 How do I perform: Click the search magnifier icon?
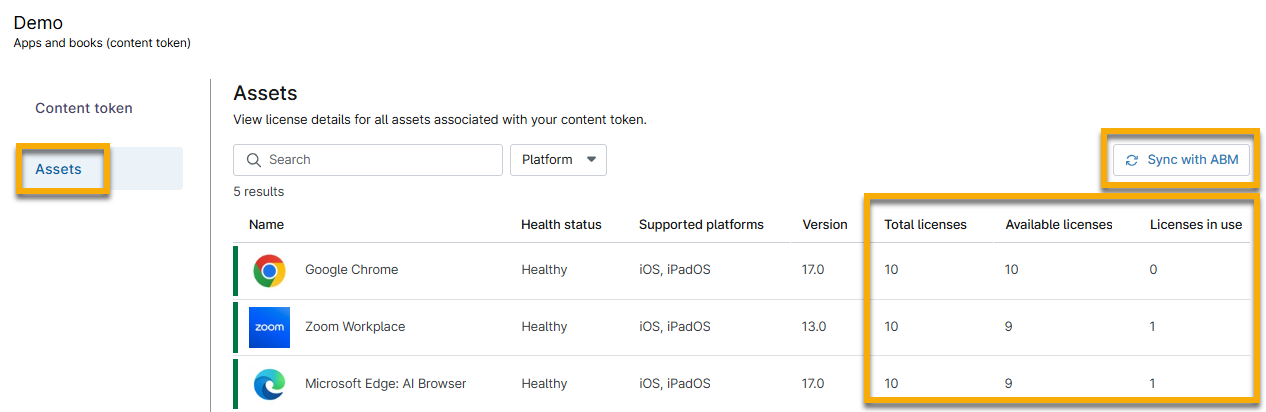point(253,160)
